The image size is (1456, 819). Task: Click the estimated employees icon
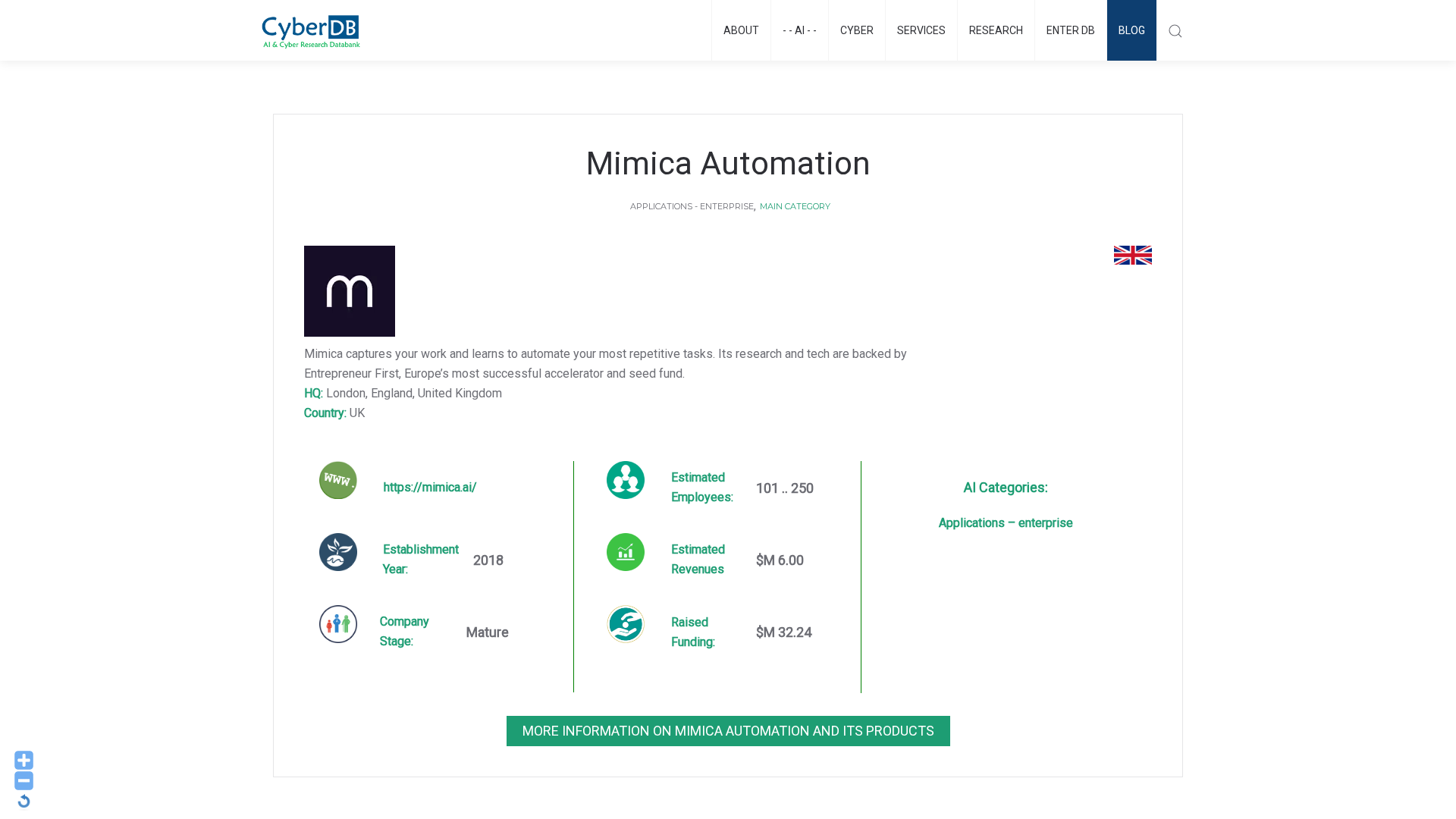pos(626,480)
